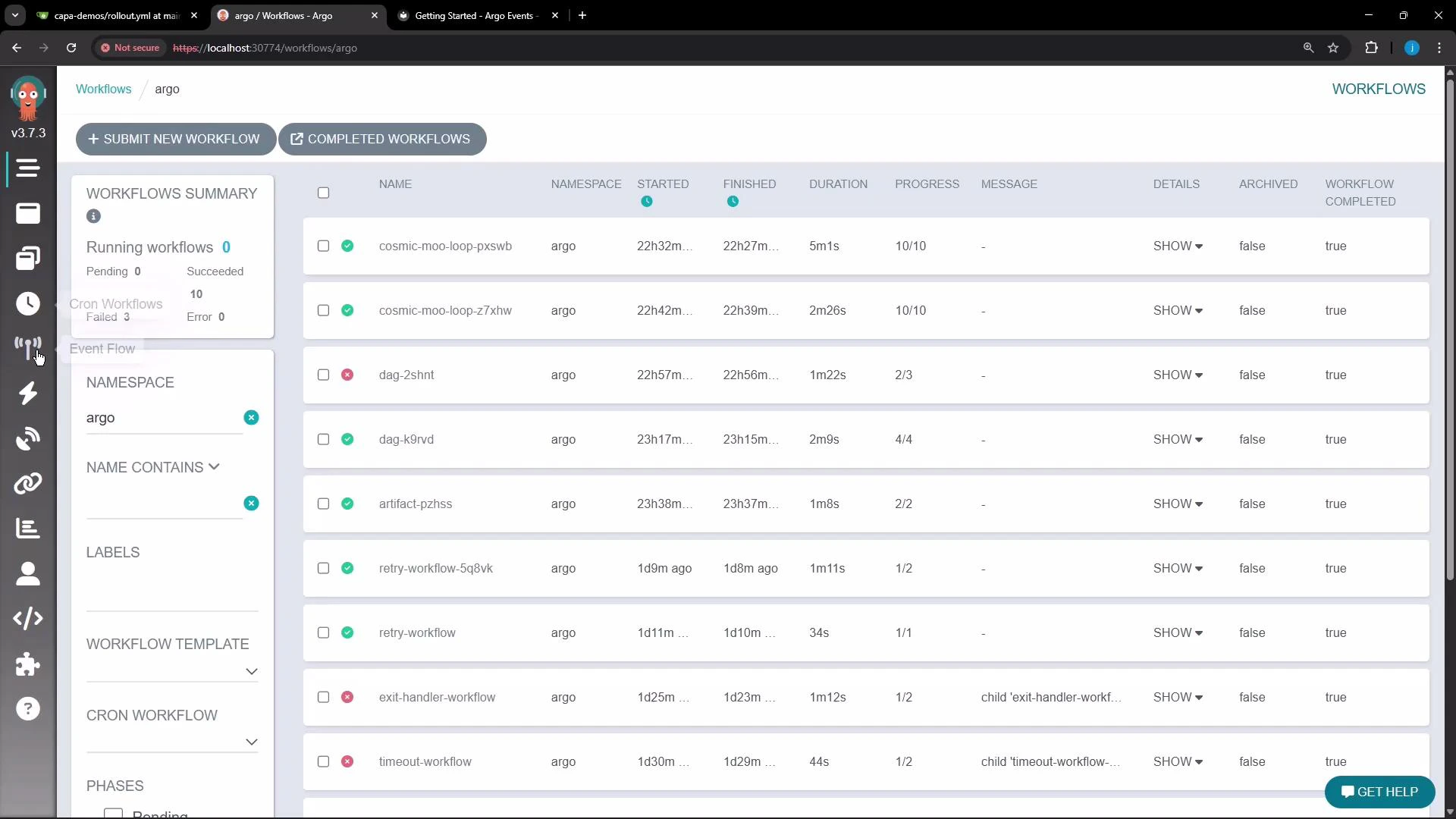Screen dimensions: 1456x819
Task: Open the User profile icon in sidebar
Action: (x=28, y=574)
